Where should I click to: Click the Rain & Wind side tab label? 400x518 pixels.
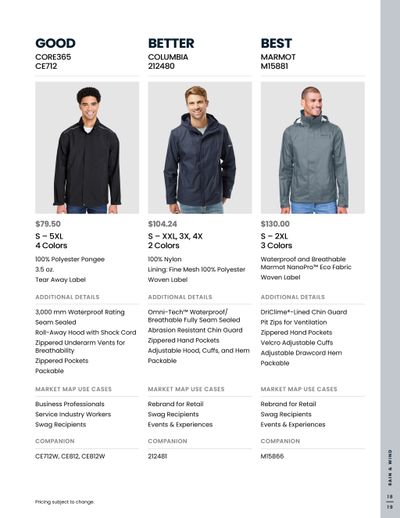pyautogui.click(x=390, y=467)
